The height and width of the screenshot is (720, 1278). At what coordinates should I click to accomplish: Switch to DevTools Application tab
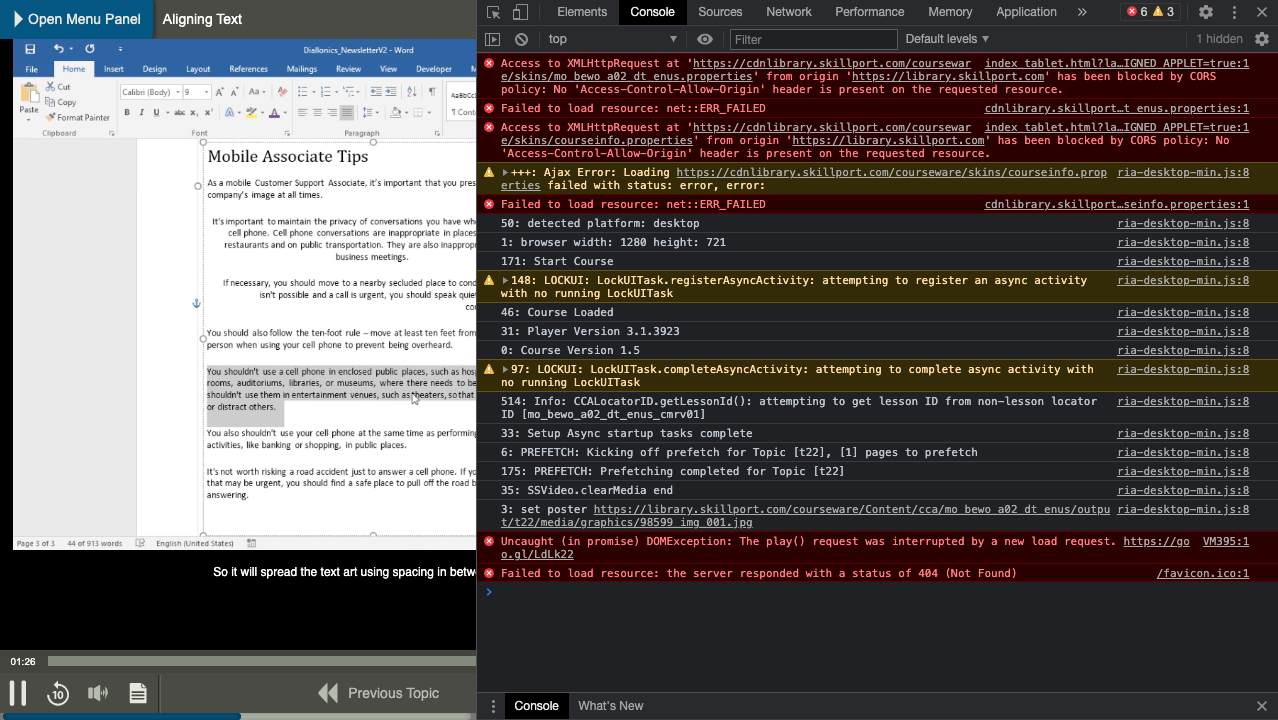click(x=1026, y=12)
